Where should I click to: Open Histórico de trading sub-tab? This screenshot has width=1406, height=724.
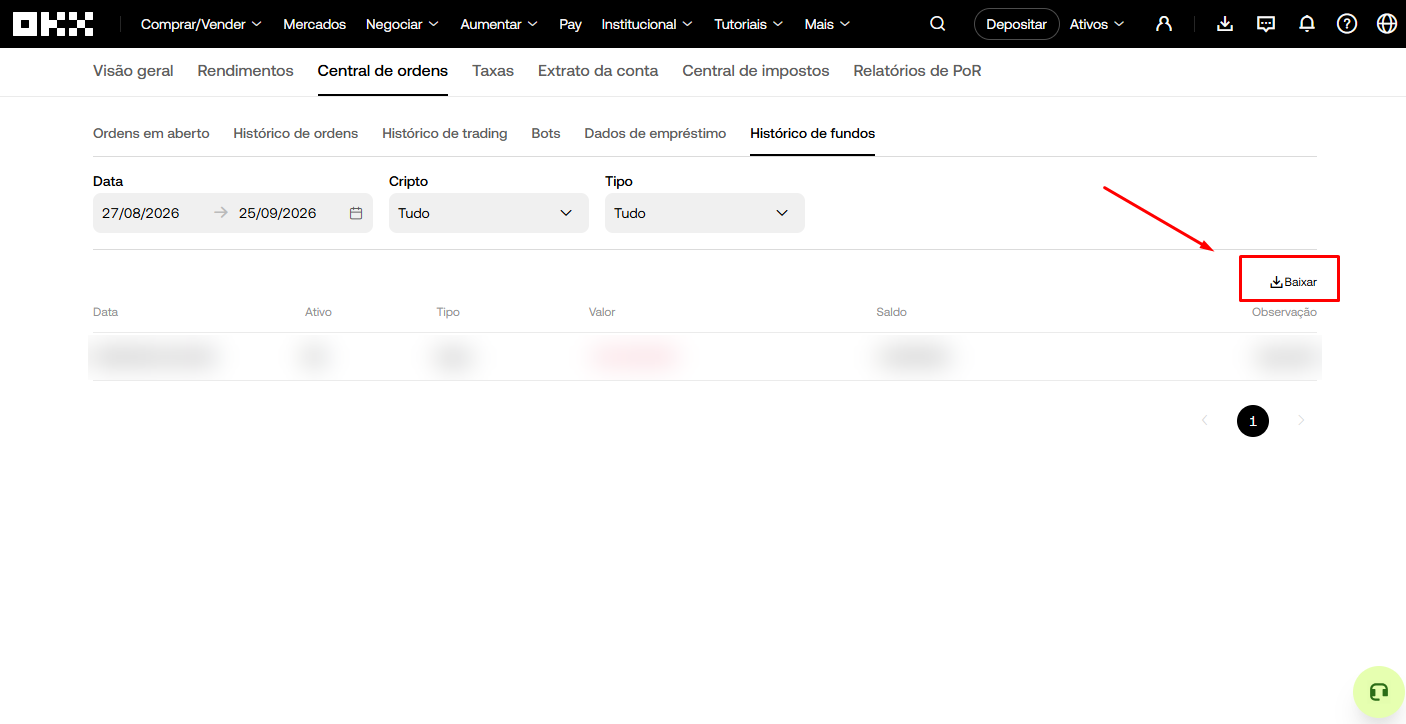coord(445,133)
